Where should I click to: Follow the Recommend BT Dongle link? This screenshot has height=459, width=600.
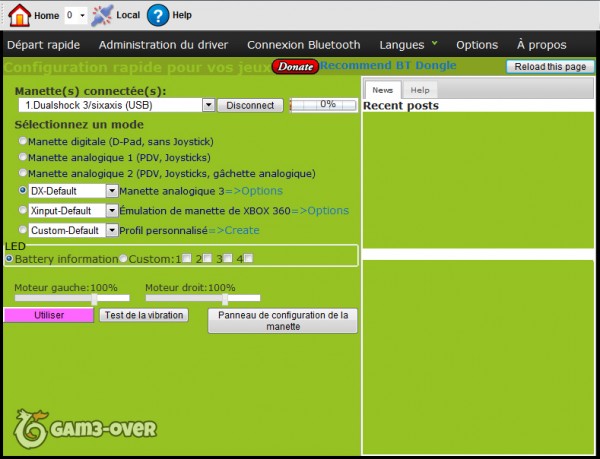pos(388,66)
